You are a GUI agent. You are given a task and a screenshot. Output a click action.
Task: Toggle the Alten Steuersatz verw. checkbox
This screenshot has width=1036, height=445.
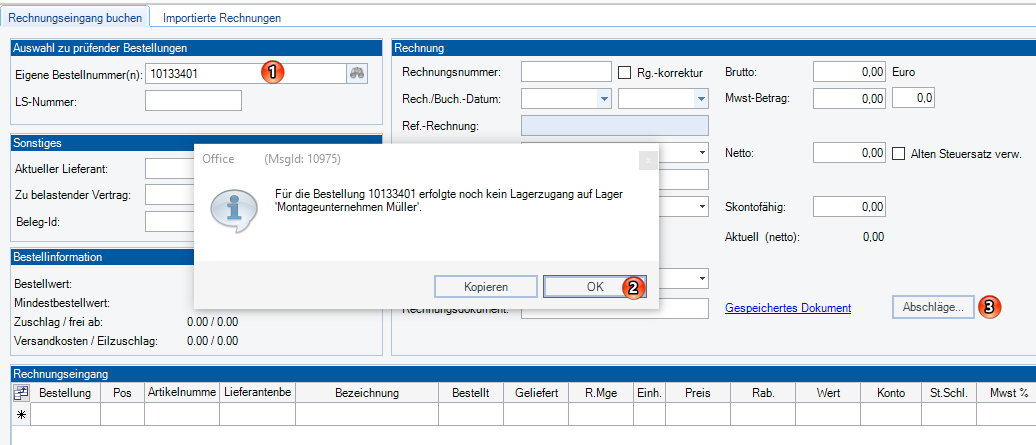coord(897,153)
